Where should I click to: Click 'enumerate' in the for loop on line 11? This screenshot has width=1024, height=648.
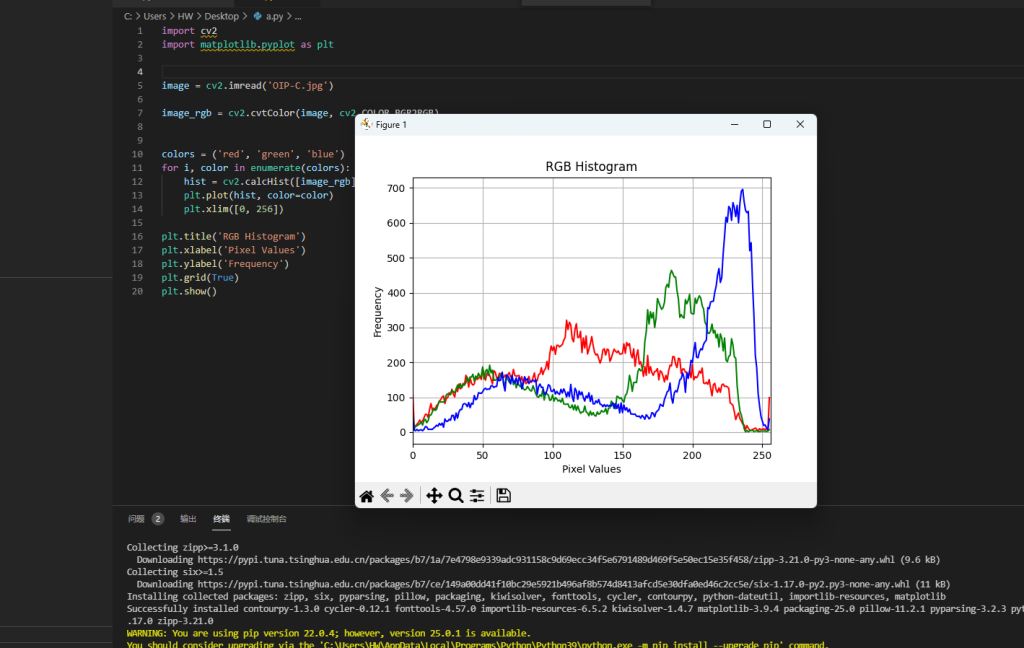pyautogui.click(x=275, y=168)
